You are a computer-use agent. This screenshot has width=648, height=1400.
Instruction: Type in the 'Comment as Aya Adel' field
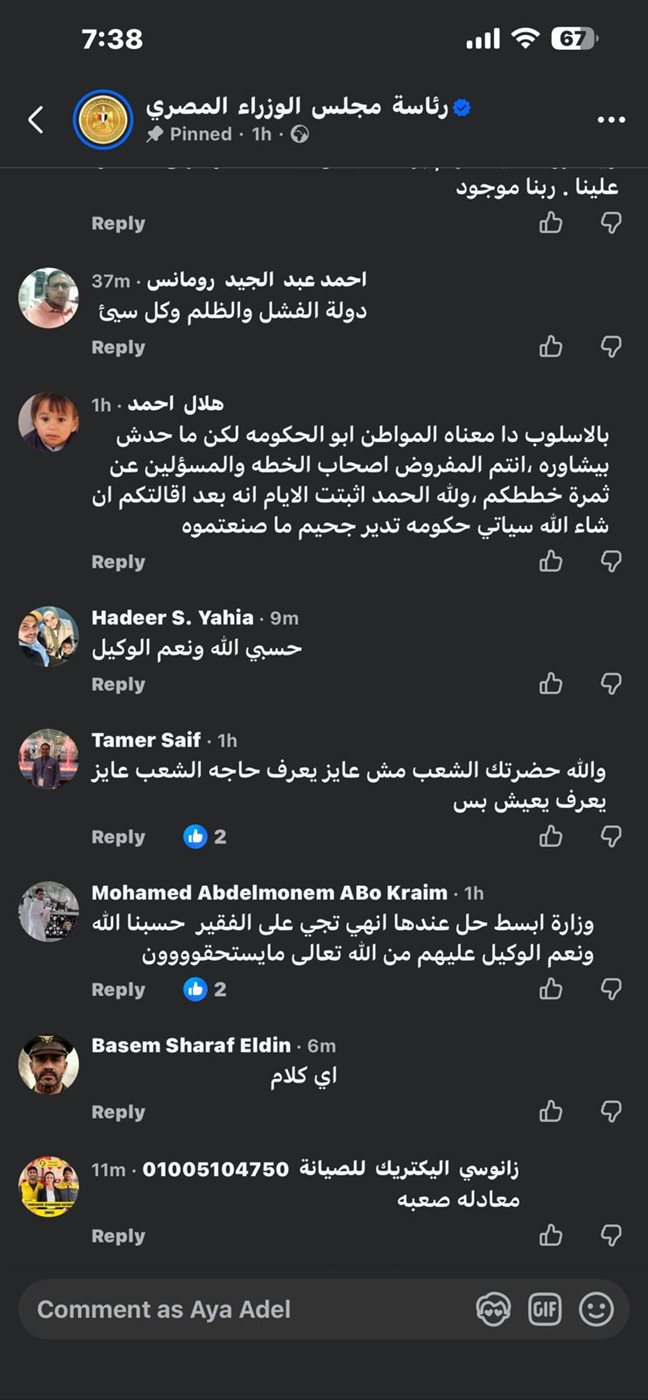click(240, 1309)
